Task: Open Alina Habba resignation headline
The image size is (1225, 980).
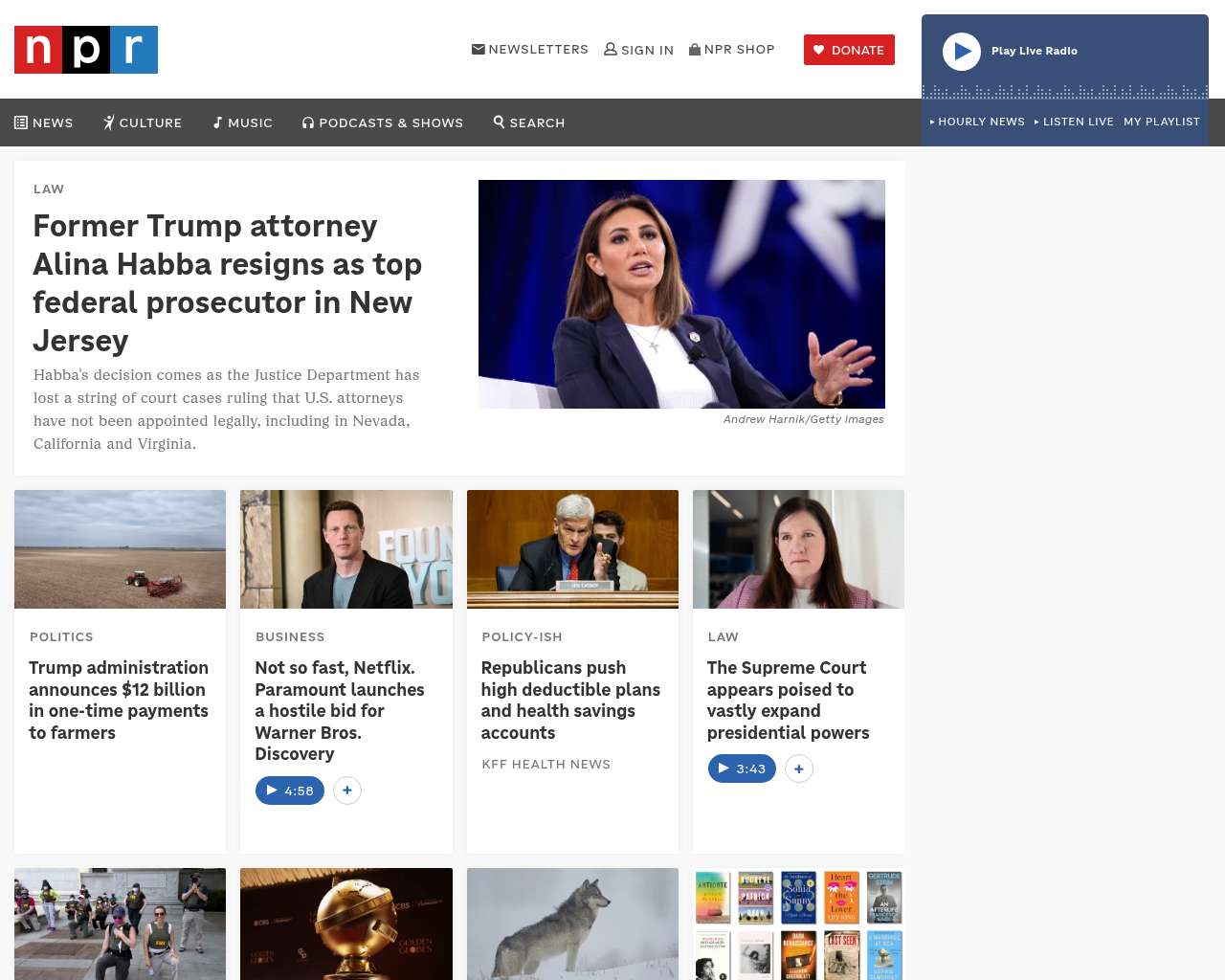Action: pyautogui.click(x=228, y=283)
